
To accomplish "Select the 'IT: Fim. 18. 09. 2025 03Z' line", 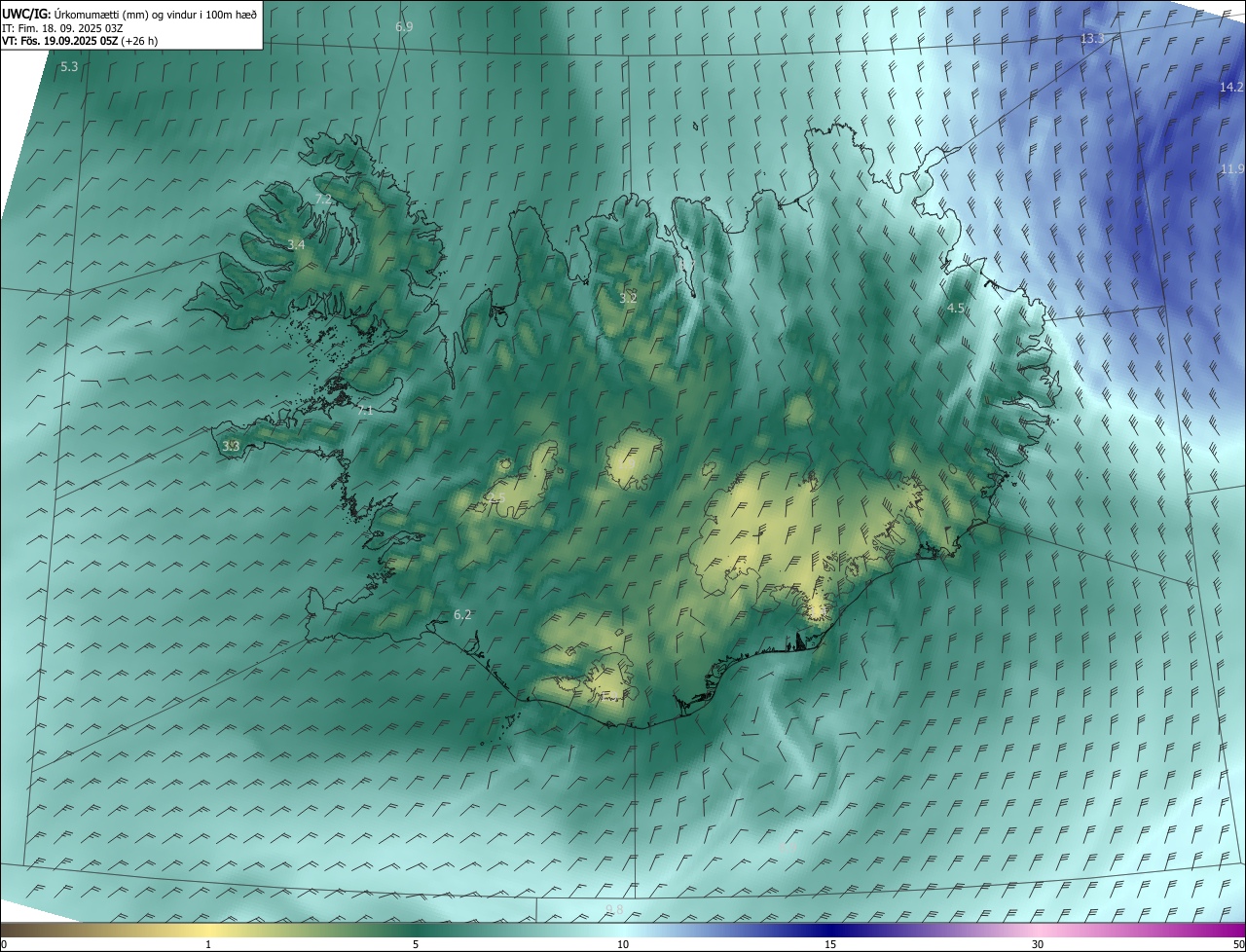I will [62, 28].
